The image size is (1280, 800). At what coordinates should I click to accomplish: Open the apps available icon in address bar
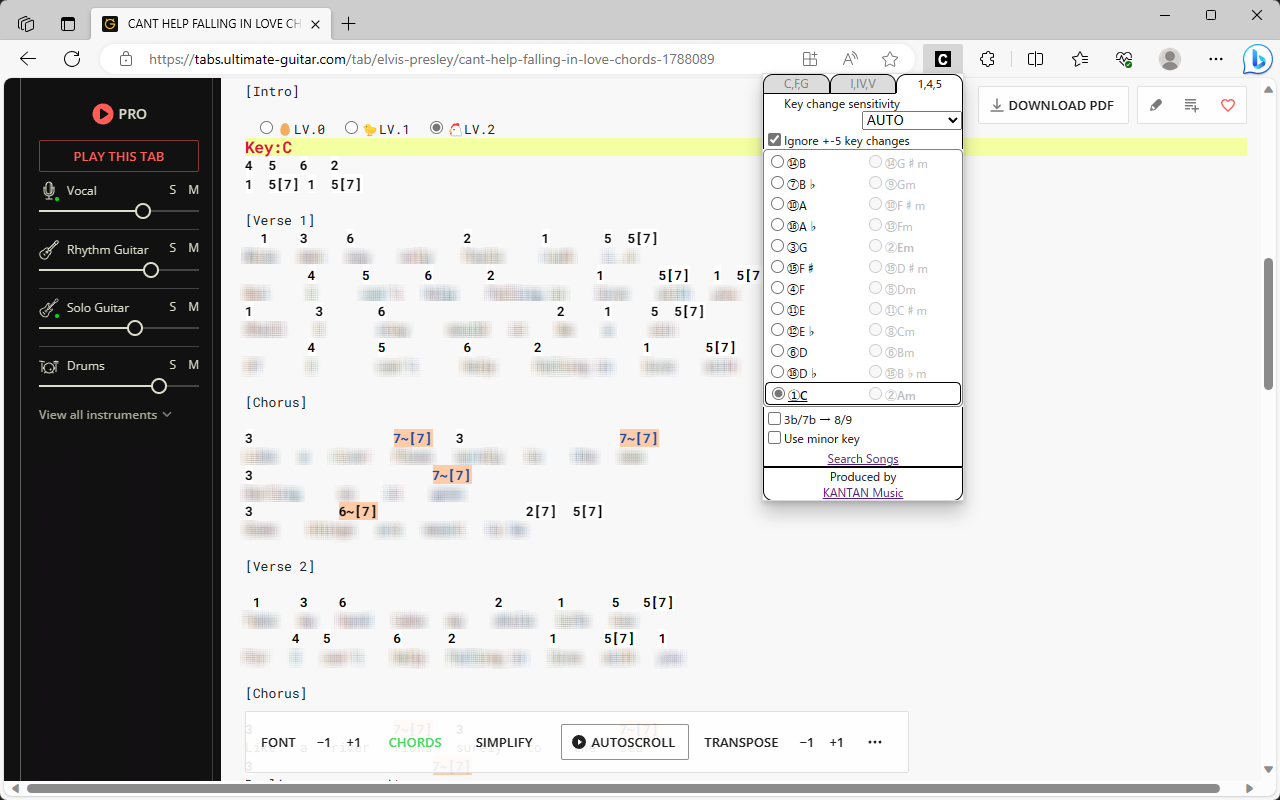point(810,59)
